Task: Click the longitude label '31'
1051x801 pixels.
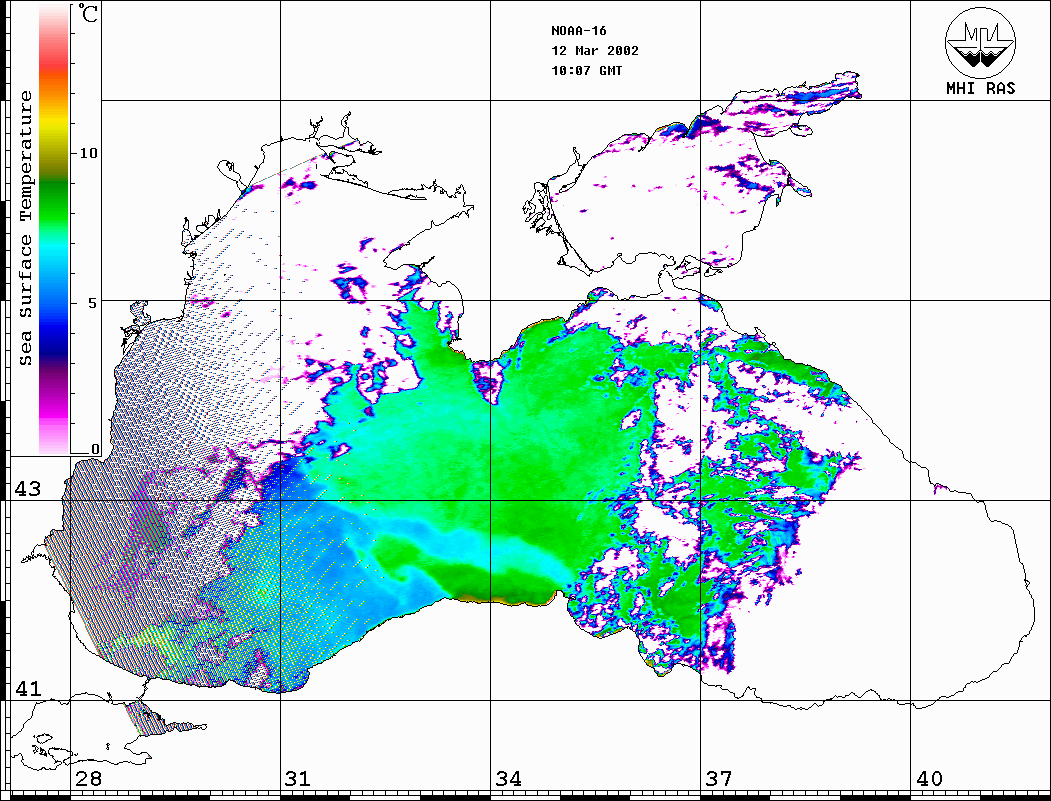Action: click(x=298, y=779)
